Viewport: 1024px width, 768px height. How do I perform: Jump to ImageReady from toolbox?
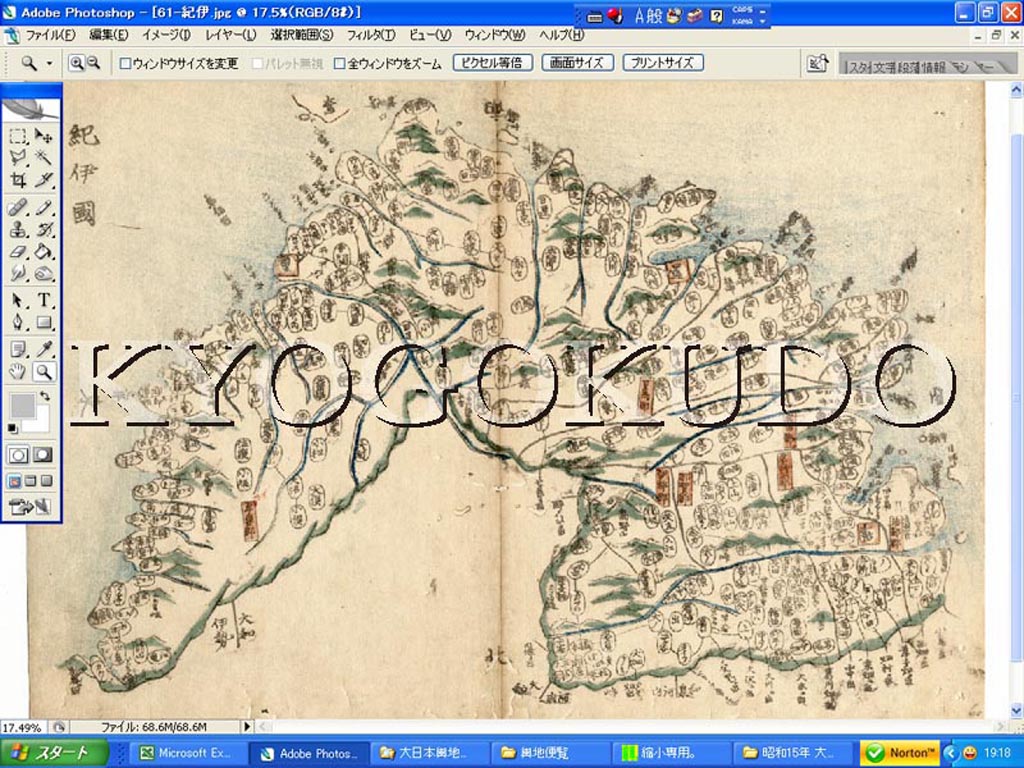pyautogui.click(x=31, y=506)
